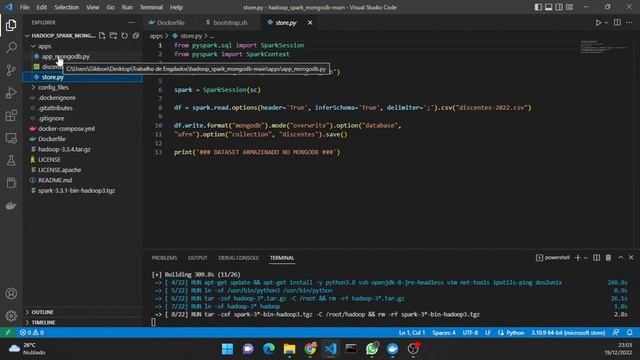This screenshot has height=360, width=640.
Task: Click the New File icon in Explorer
Action: pyautogui.click(x=102, y=36)
